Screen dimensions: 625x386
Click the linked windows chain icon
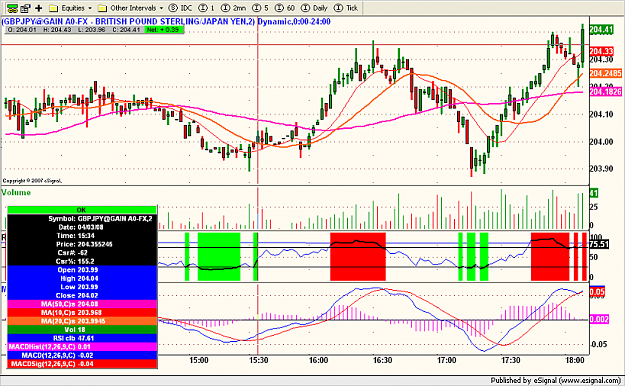(x=12, y=8)
